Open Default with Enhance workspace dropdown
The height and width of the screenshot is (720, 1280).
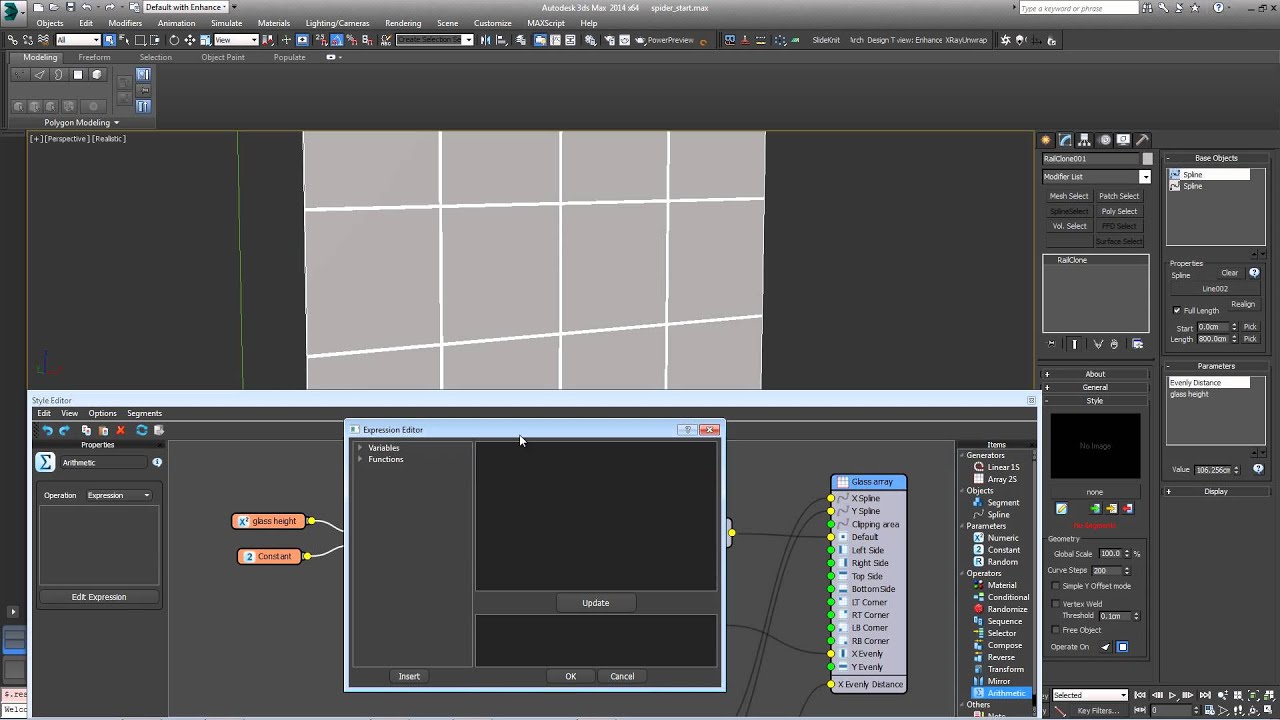tap(185, 7)
